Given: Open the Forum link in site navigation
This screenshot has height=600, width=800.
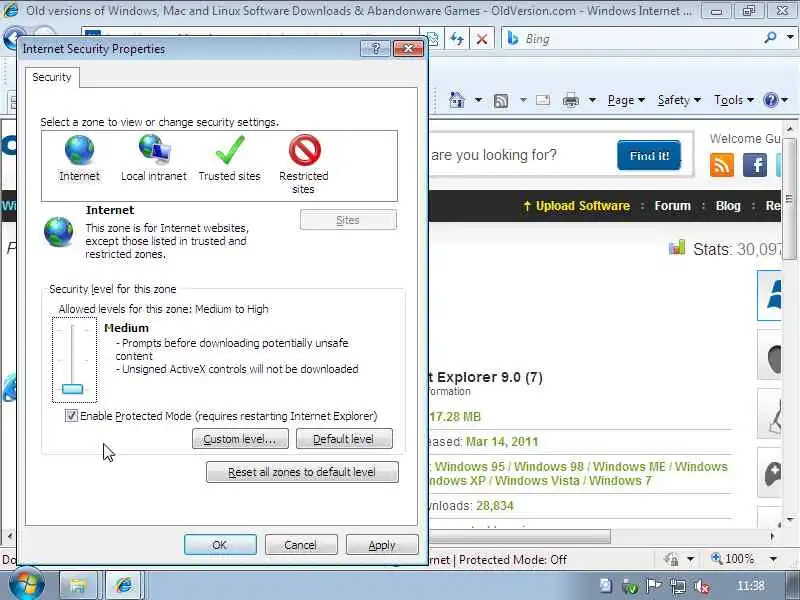Looking at the screenshot, I should point(672,206).
